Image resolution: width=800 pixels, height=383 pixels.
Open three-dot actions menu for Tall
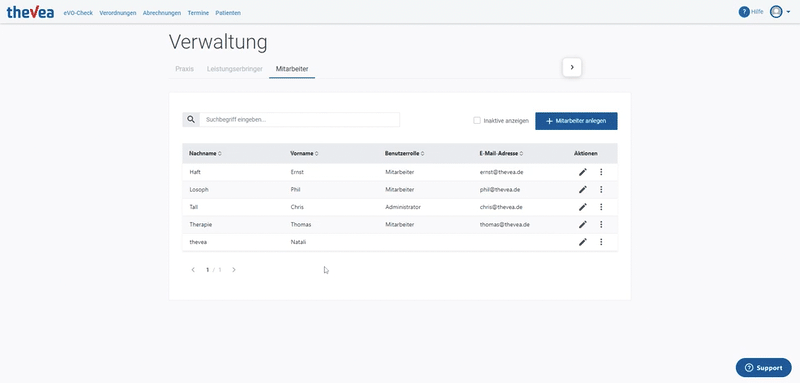(601, 207)
